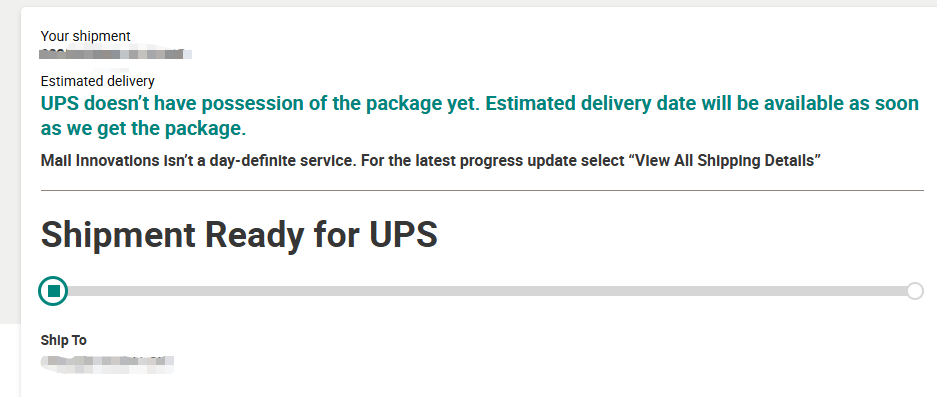Select the blurred tracking number under Your shipment
This screenshot has width=937, height=397.
click(x=115, y=54)
